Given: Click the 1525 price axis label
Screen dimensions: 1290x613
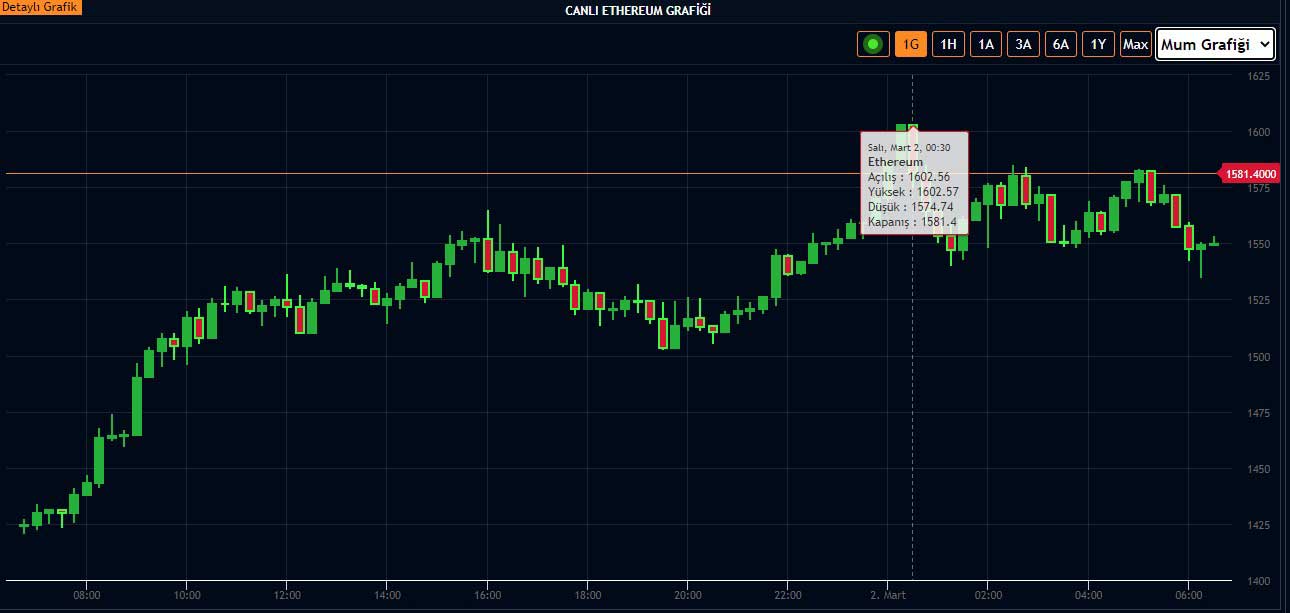Looking at the screenshot, I should click(x=1259, y=300).
